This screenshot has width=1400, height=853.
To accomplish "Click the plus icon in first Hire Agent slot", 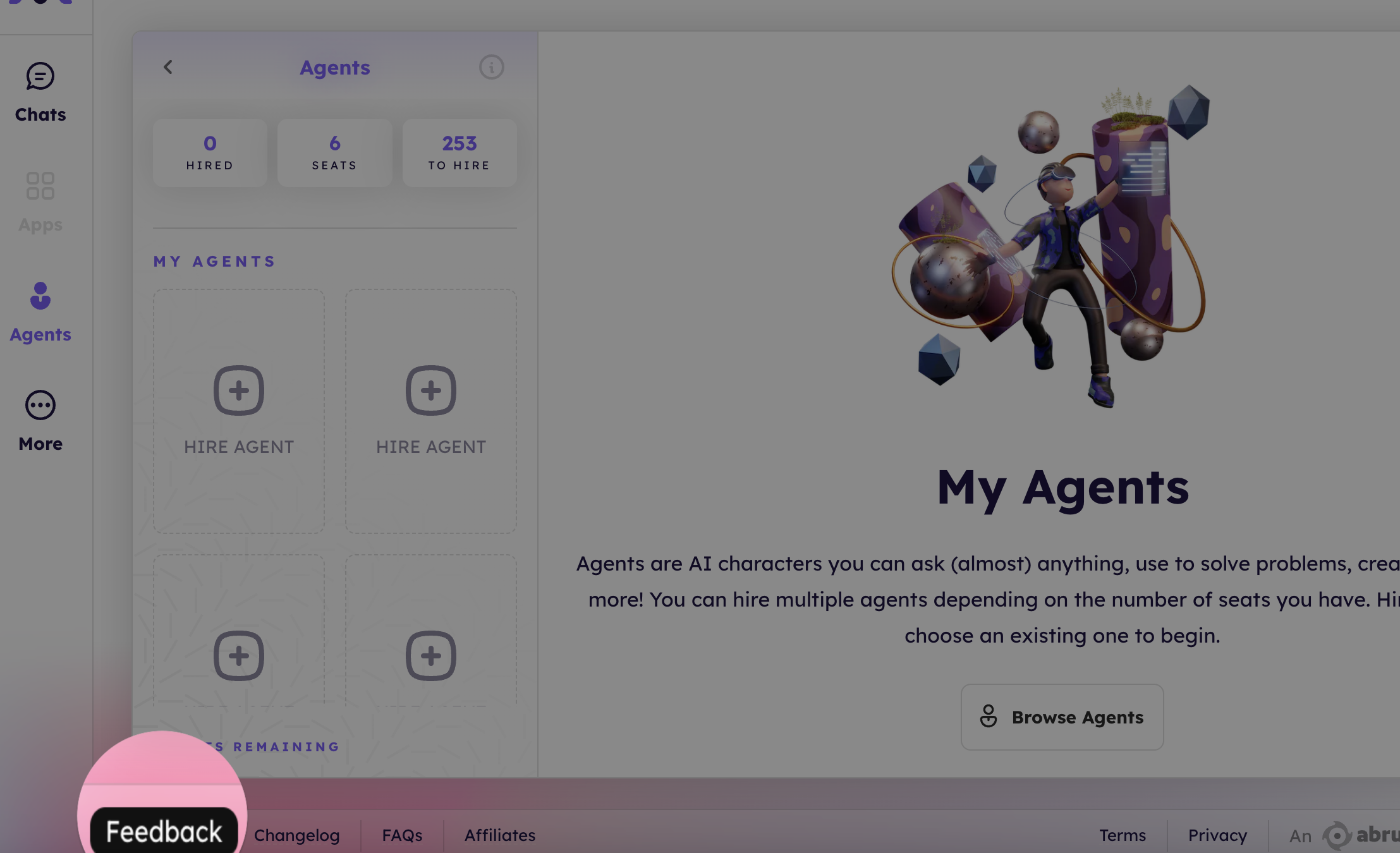I will point(239,390).
